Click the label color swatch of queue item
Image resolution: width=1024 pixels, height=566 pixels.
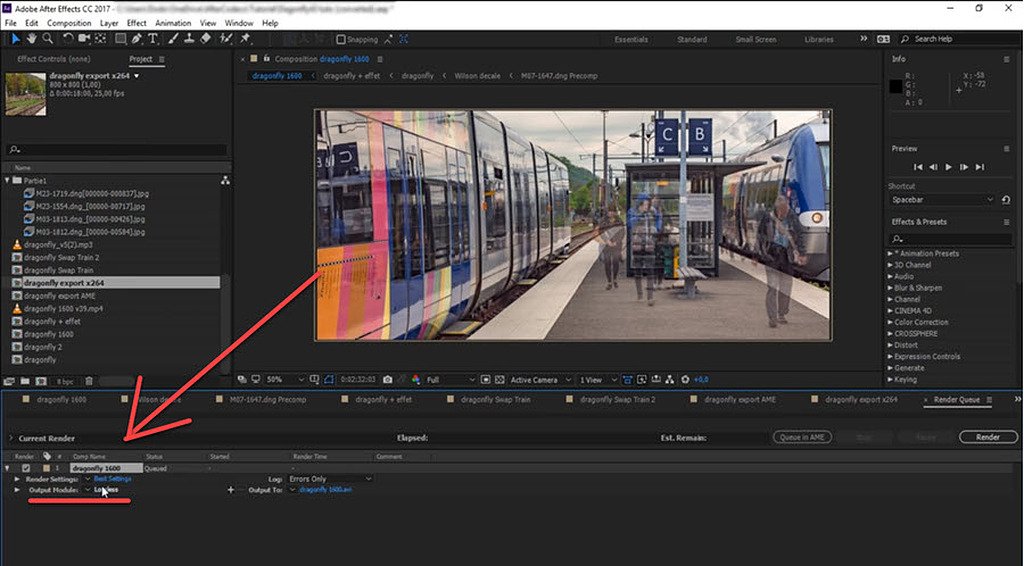[46, 468]
